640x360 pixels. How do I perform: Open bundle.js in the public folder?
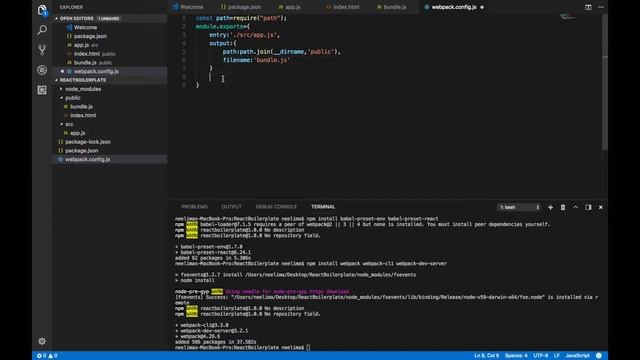[x=81, y=107]
